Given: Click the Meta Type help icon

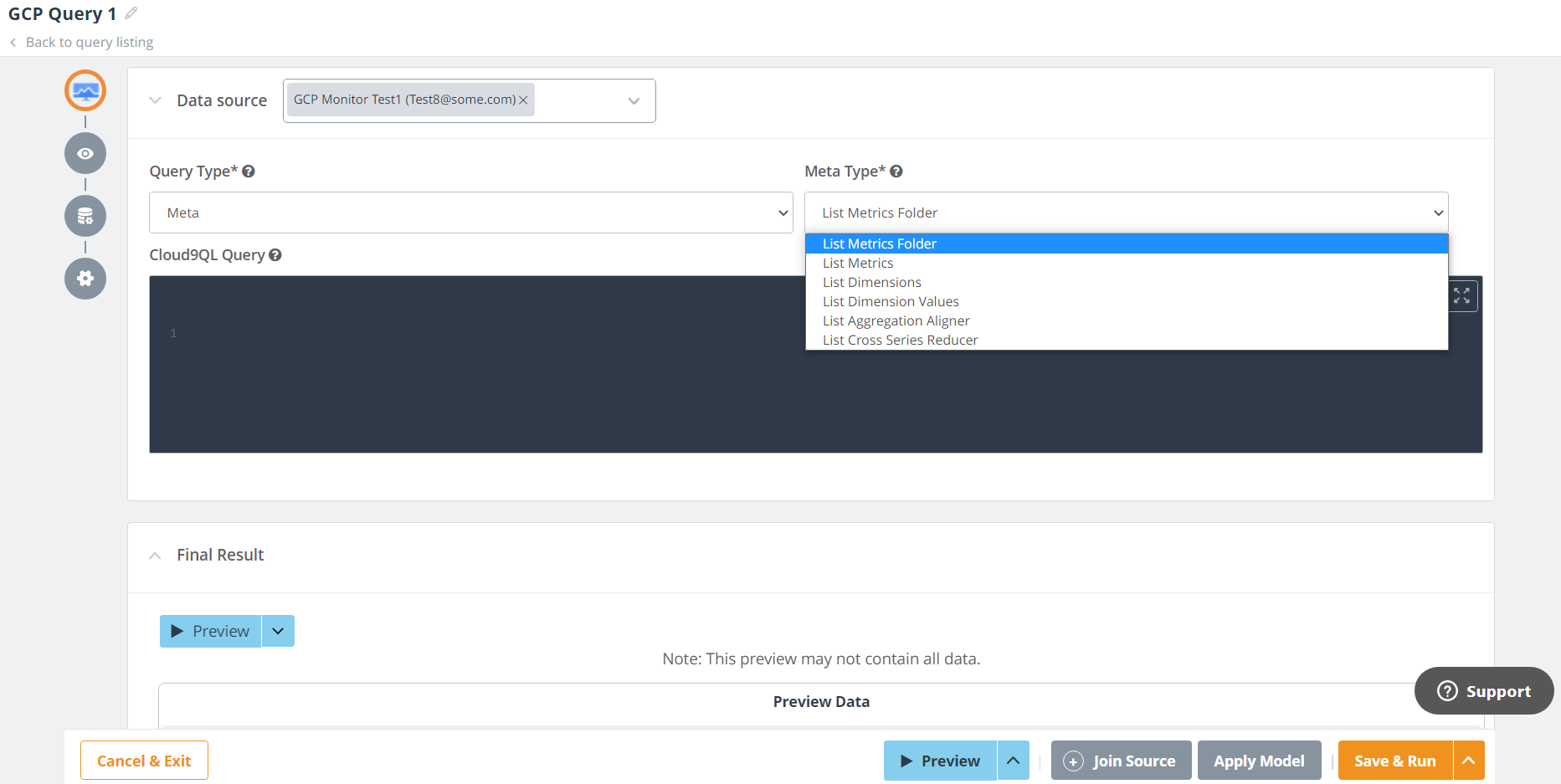Looking at the screenshot, I should 896,172.
